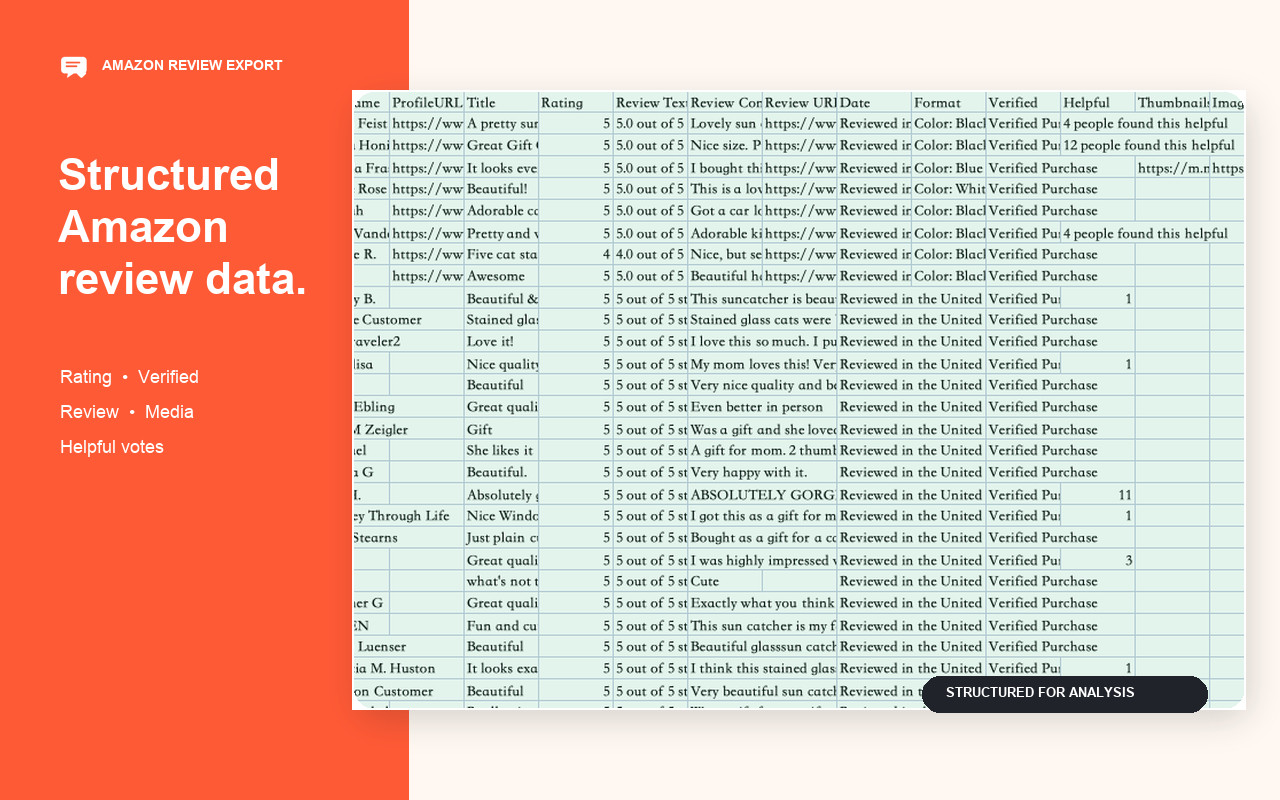Click the ProfileURL column header
1280x800 pixels.
tap(427, 103)
